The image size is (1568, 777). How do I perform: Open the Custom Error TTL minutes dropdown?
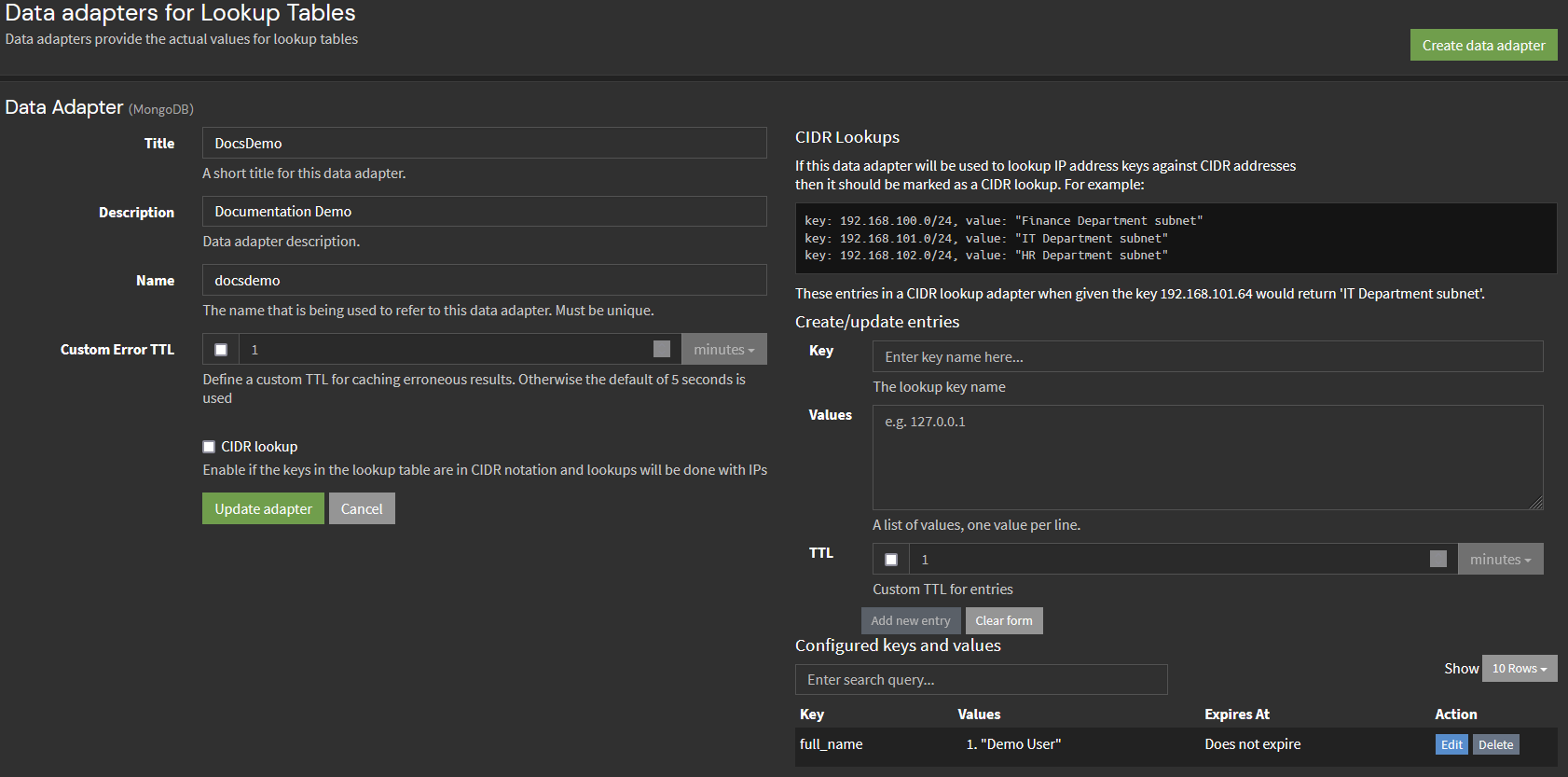[x=723, y=350]
